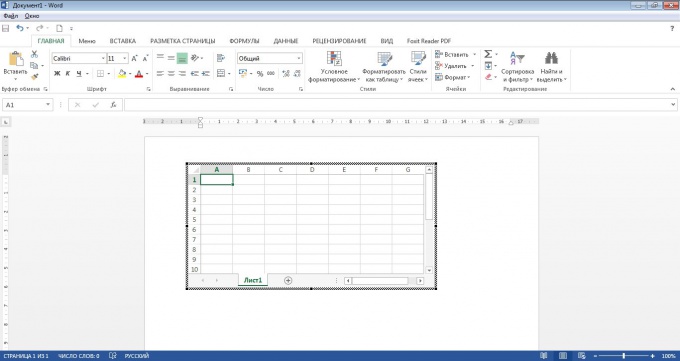The image size is (680, 361).
Task: Open AutoSum sigma dropdown arrow
Action: coord(496,54)
